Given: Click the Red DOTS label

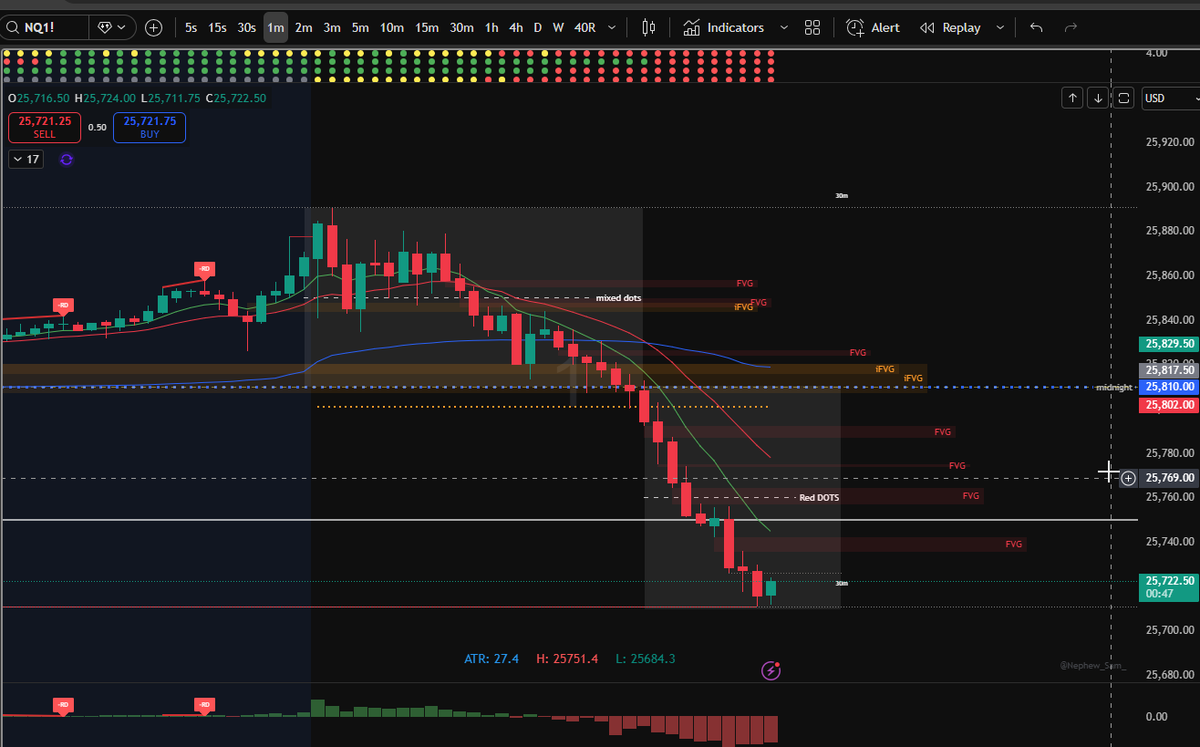Looking at the screenshot, I should 819,497.
